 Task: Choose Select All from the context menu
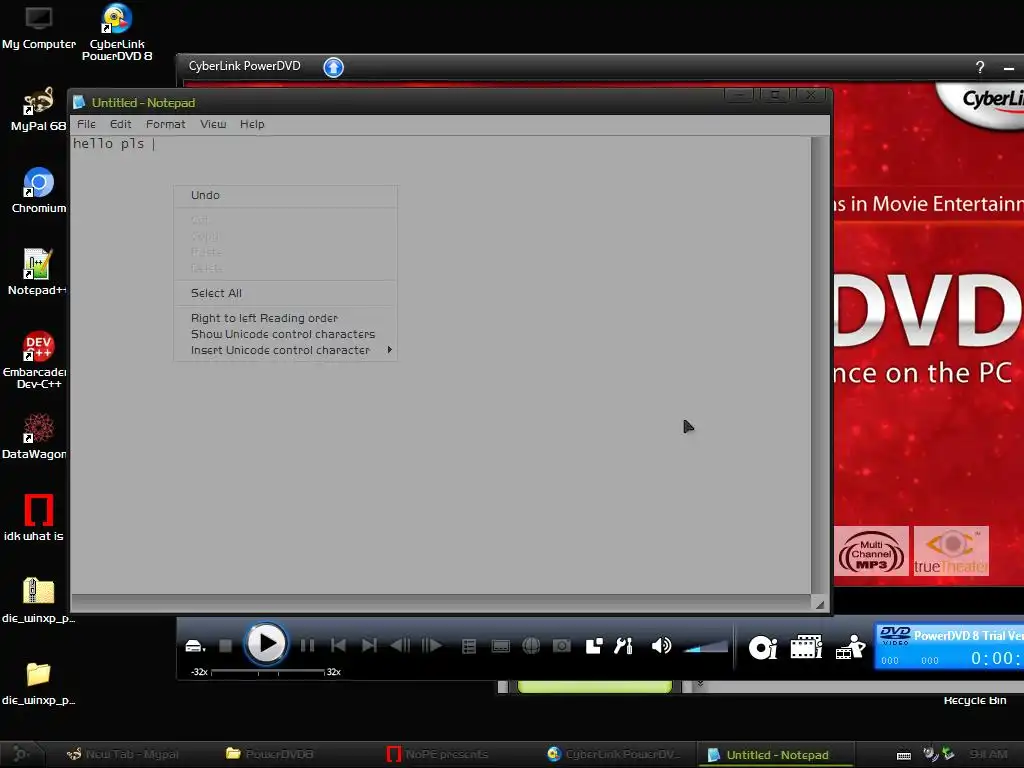tap(285, 293)
